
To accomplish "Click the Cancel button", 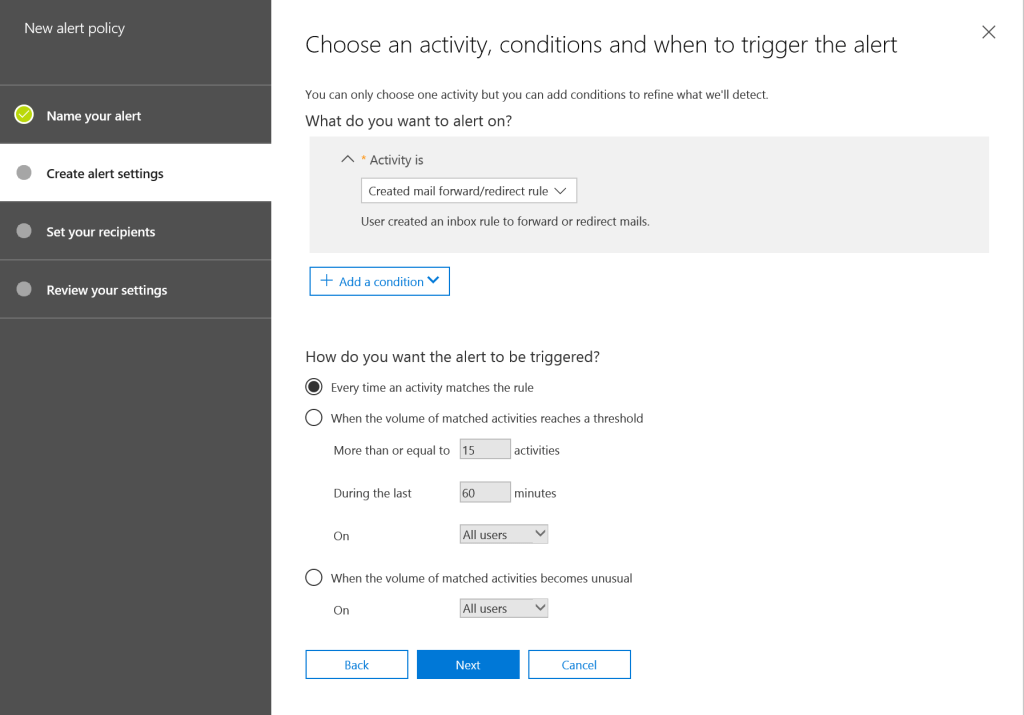I will tap(579, 665).
